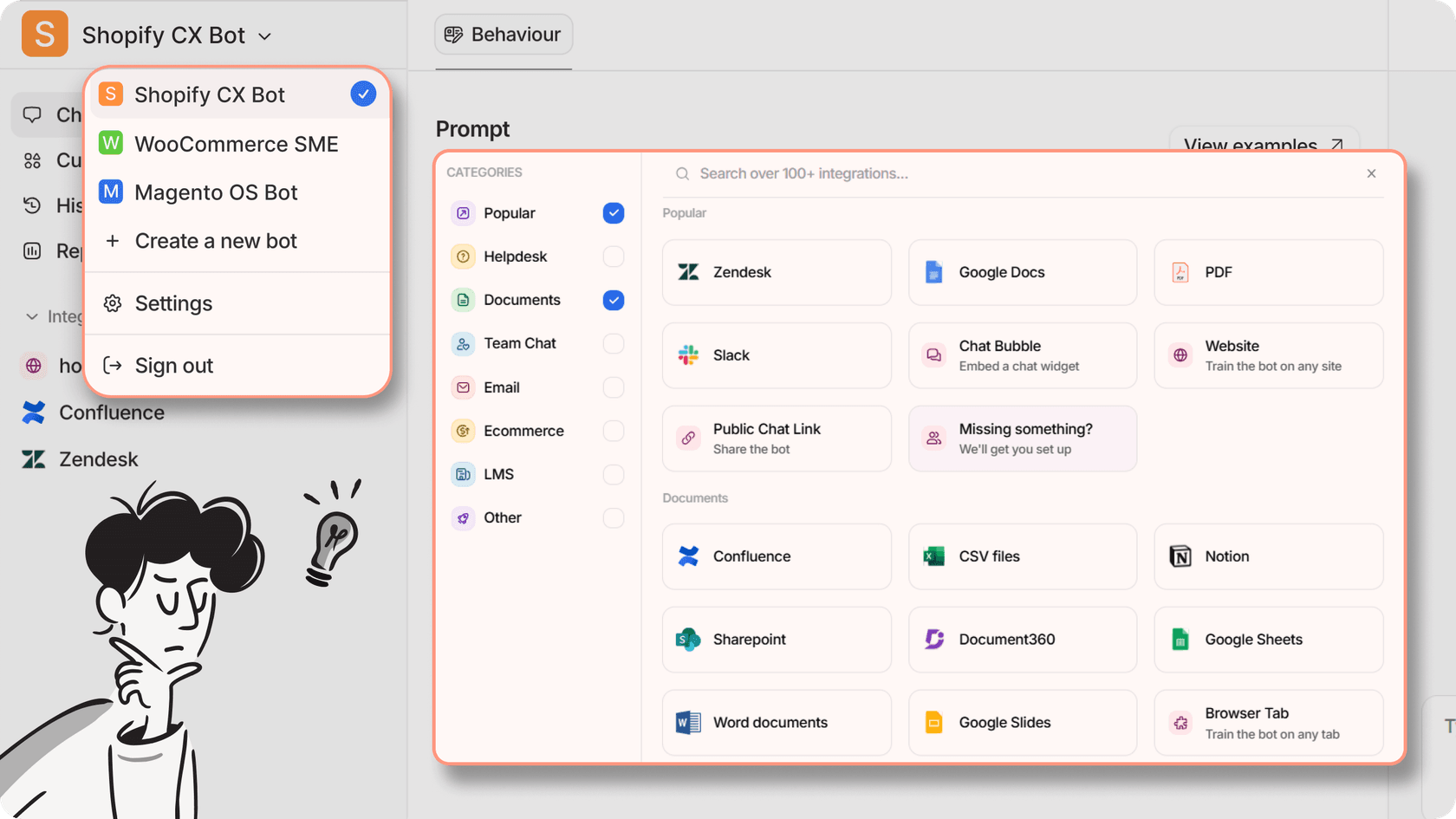Screen dimensions: 1456x819
Task: Click the Confluence icon in Documents section
Action: click(688, 556)
